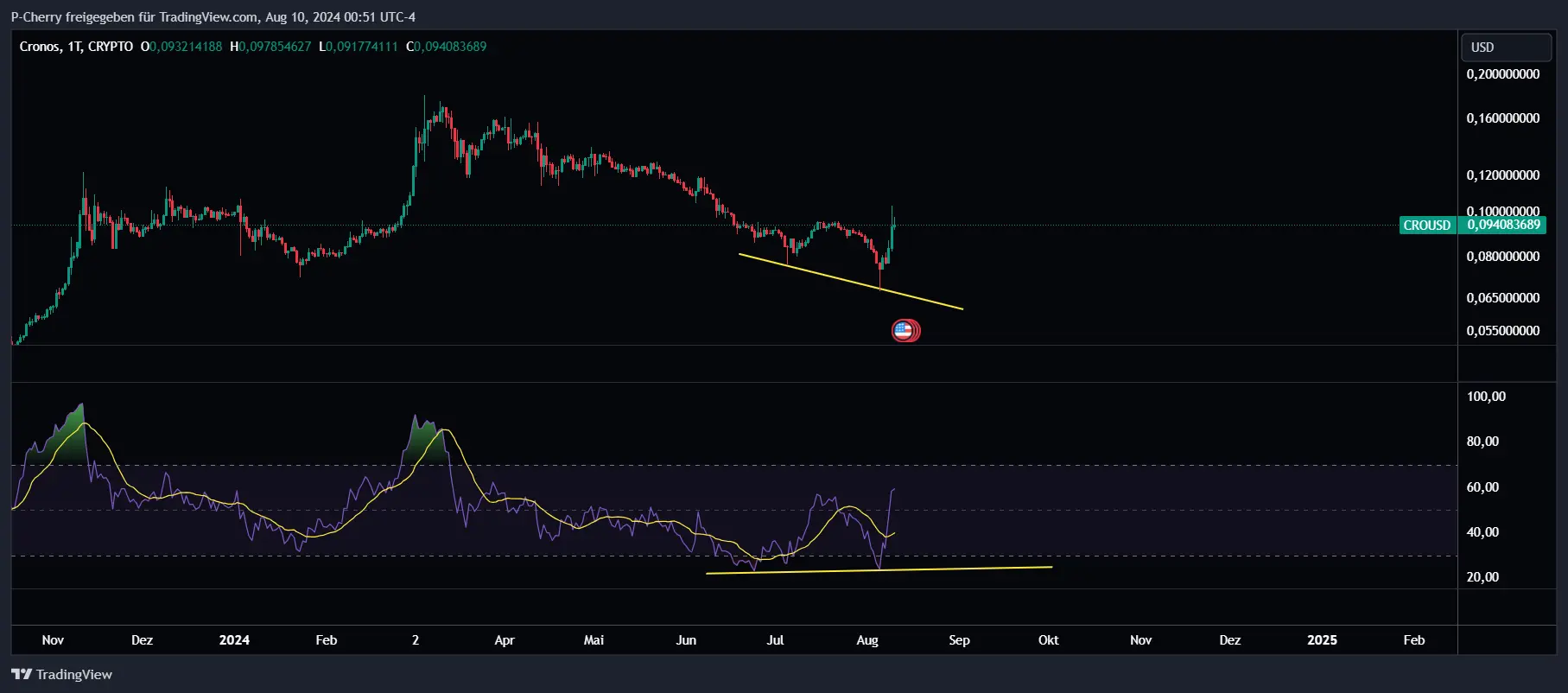This screenshot has width=1568, height=693.
Task: Click the 0,055000000 price axis label
Action: [x=1503, y=331]
